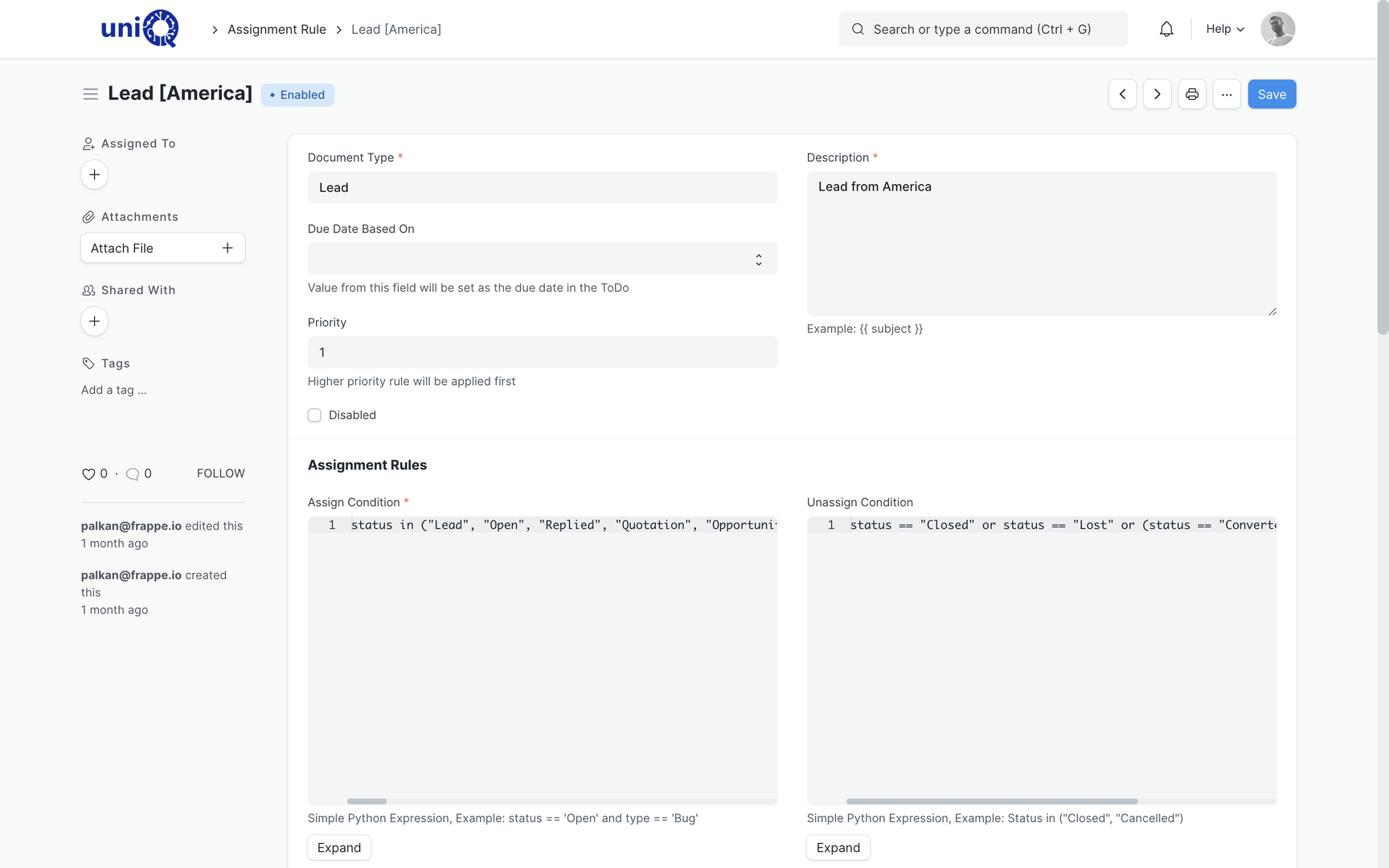Click the search magnifier icon
Viewport: 1389px width, 868px height.
(858, 29)
